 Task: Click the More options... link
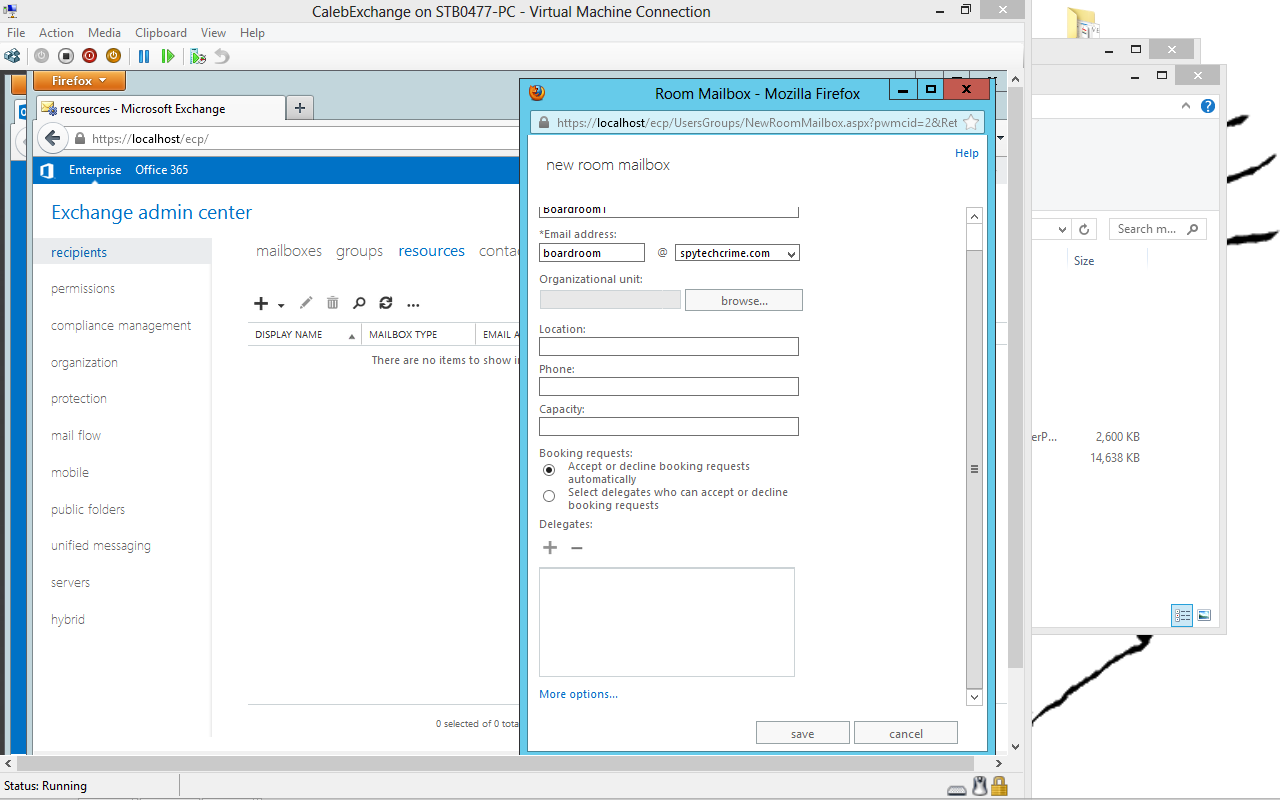point(579,694)
